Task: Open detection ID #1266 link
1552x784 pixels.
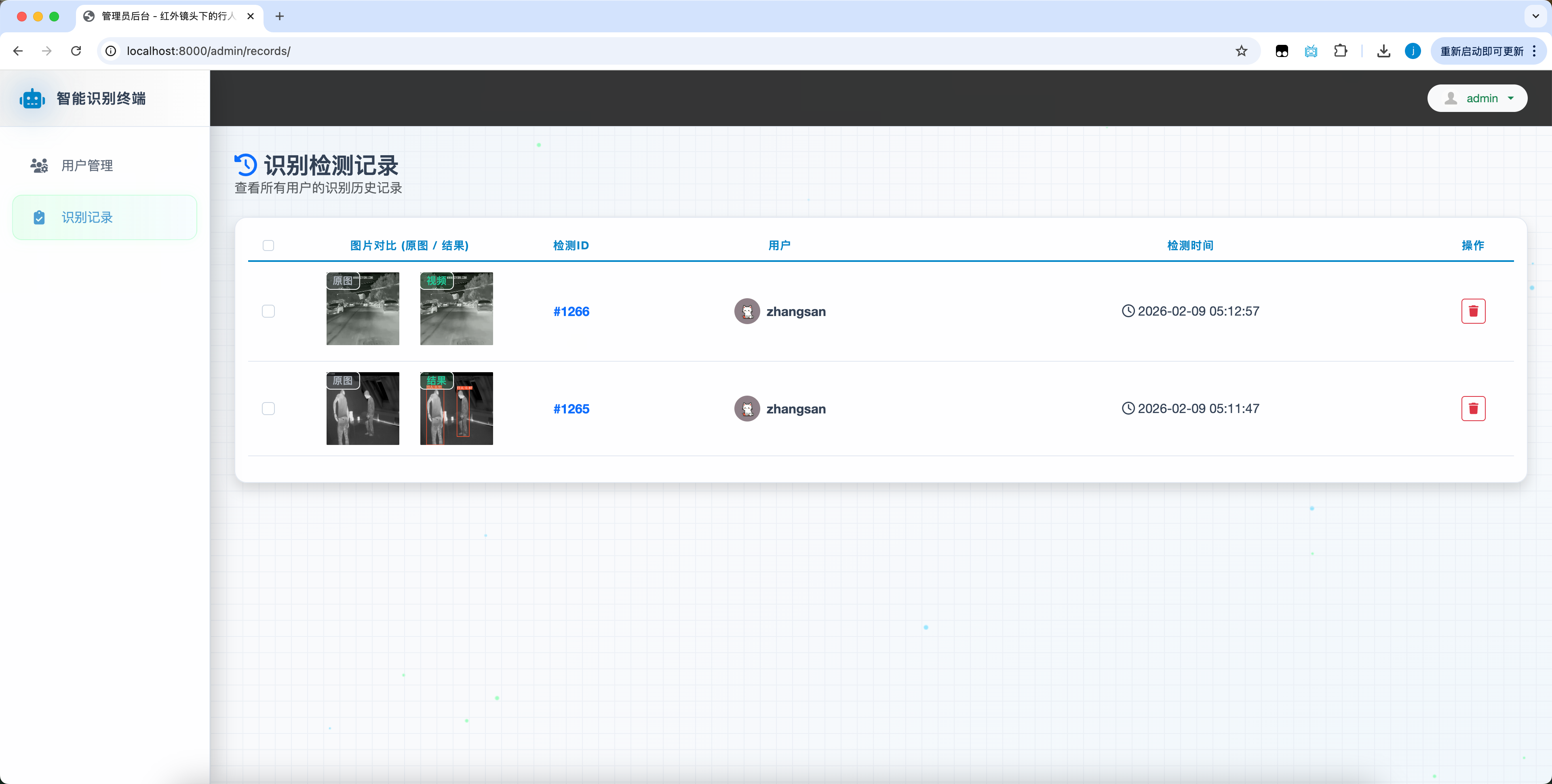Action: coord(571,312)
